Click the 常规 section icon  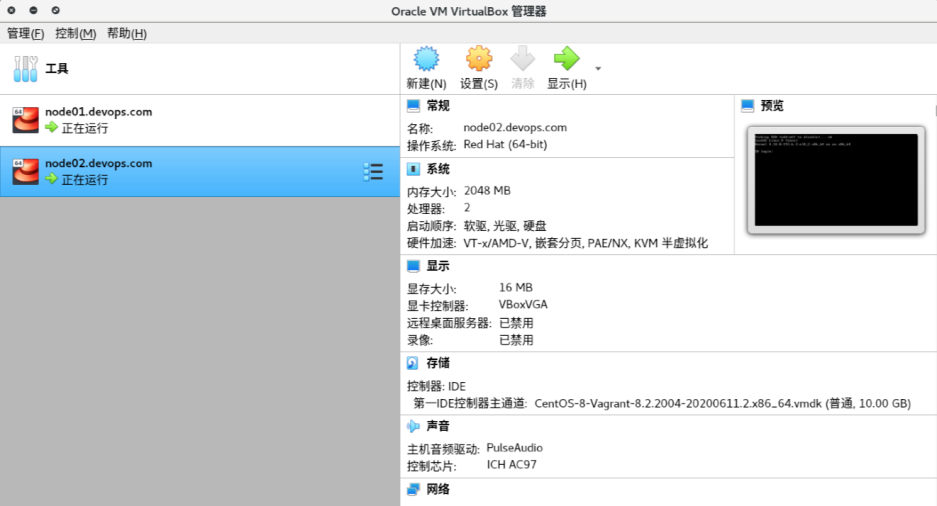[x=414, y=106]
